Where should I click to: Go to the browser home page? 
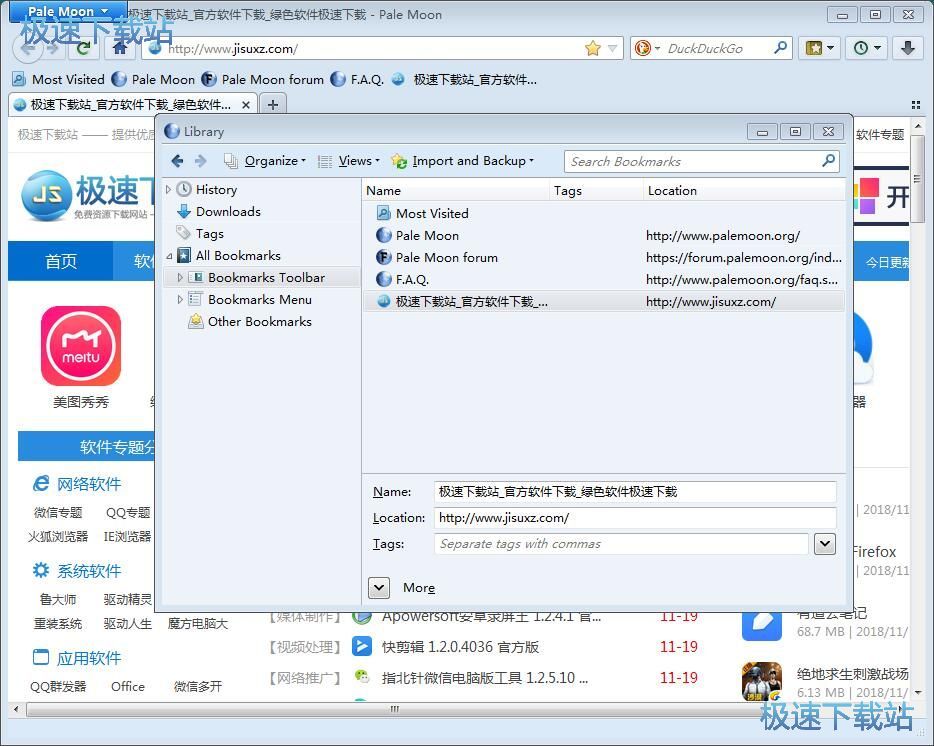[120, 48]
